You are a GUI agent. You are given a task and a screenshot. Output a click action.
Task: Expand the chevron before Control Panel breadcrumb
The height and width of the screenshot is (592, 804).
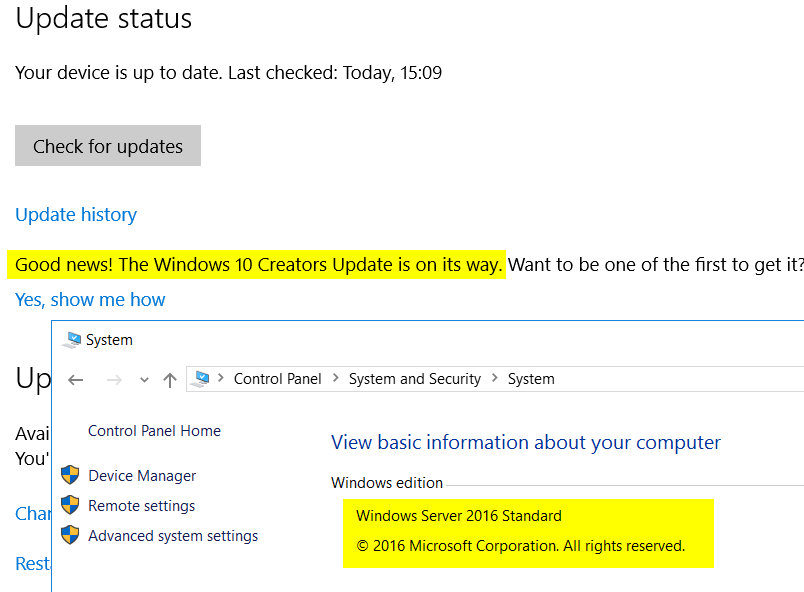(x=221, y=378)
